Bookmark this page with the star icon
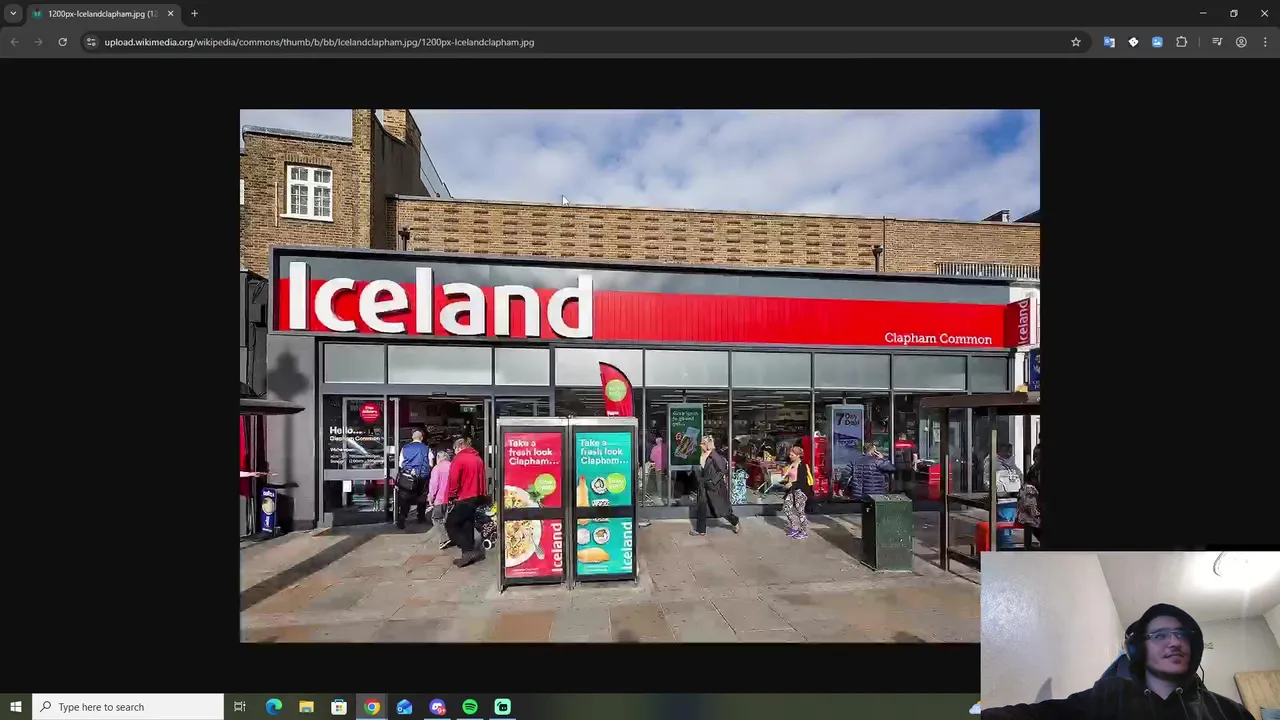Viewport: 1280px width, 720px height. pos(1076,42)
